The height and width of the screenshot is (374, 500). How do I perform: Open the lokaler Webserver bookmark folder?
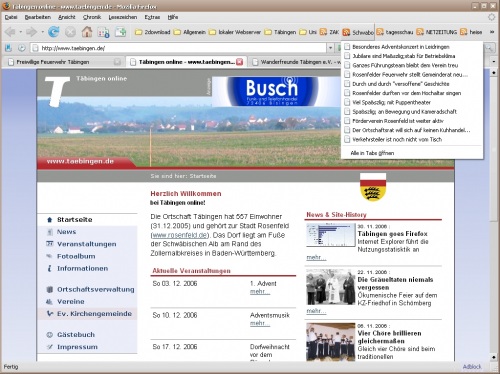click(x=235, y=32)
